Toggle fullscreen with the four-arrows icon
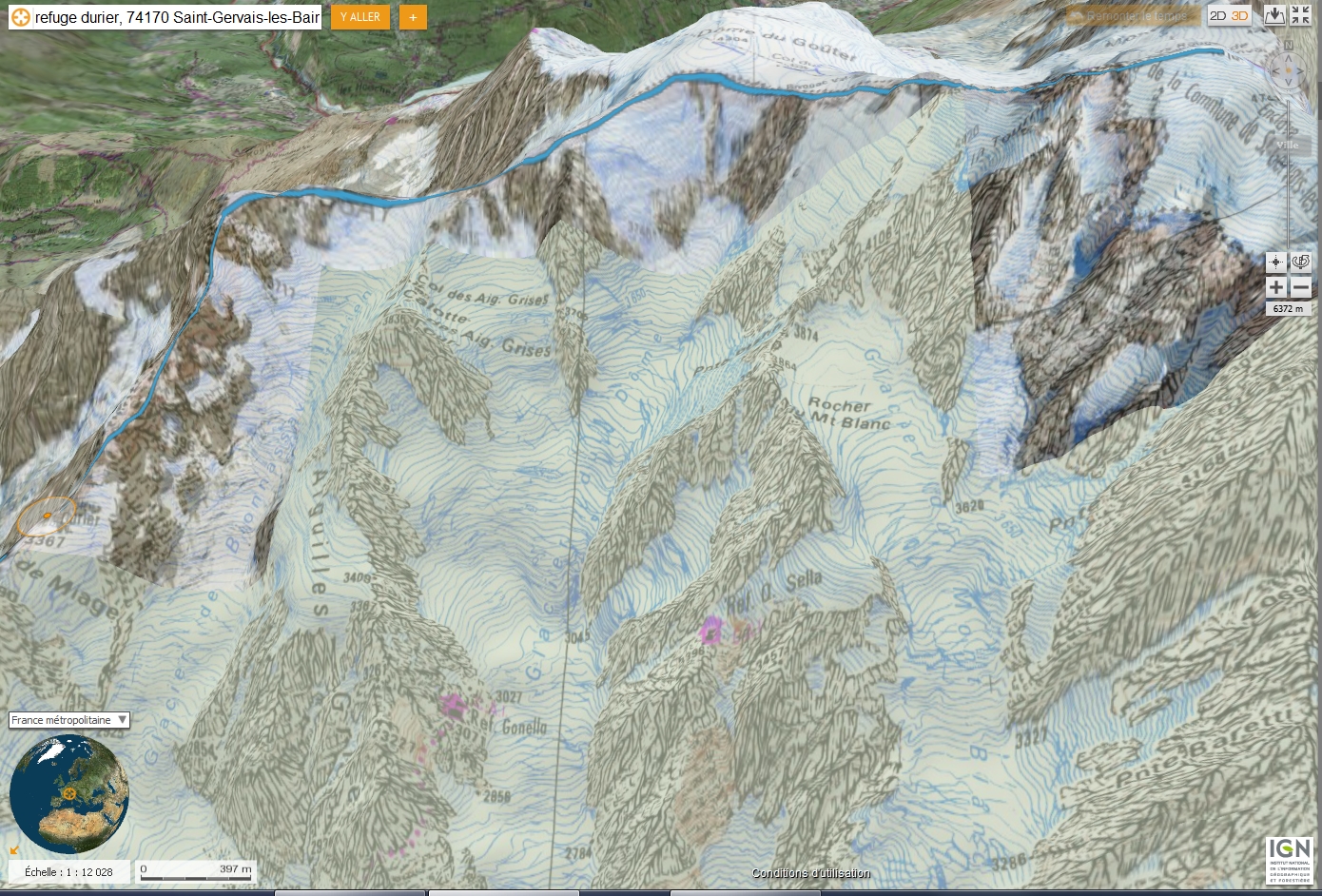 pos(1300,15)
